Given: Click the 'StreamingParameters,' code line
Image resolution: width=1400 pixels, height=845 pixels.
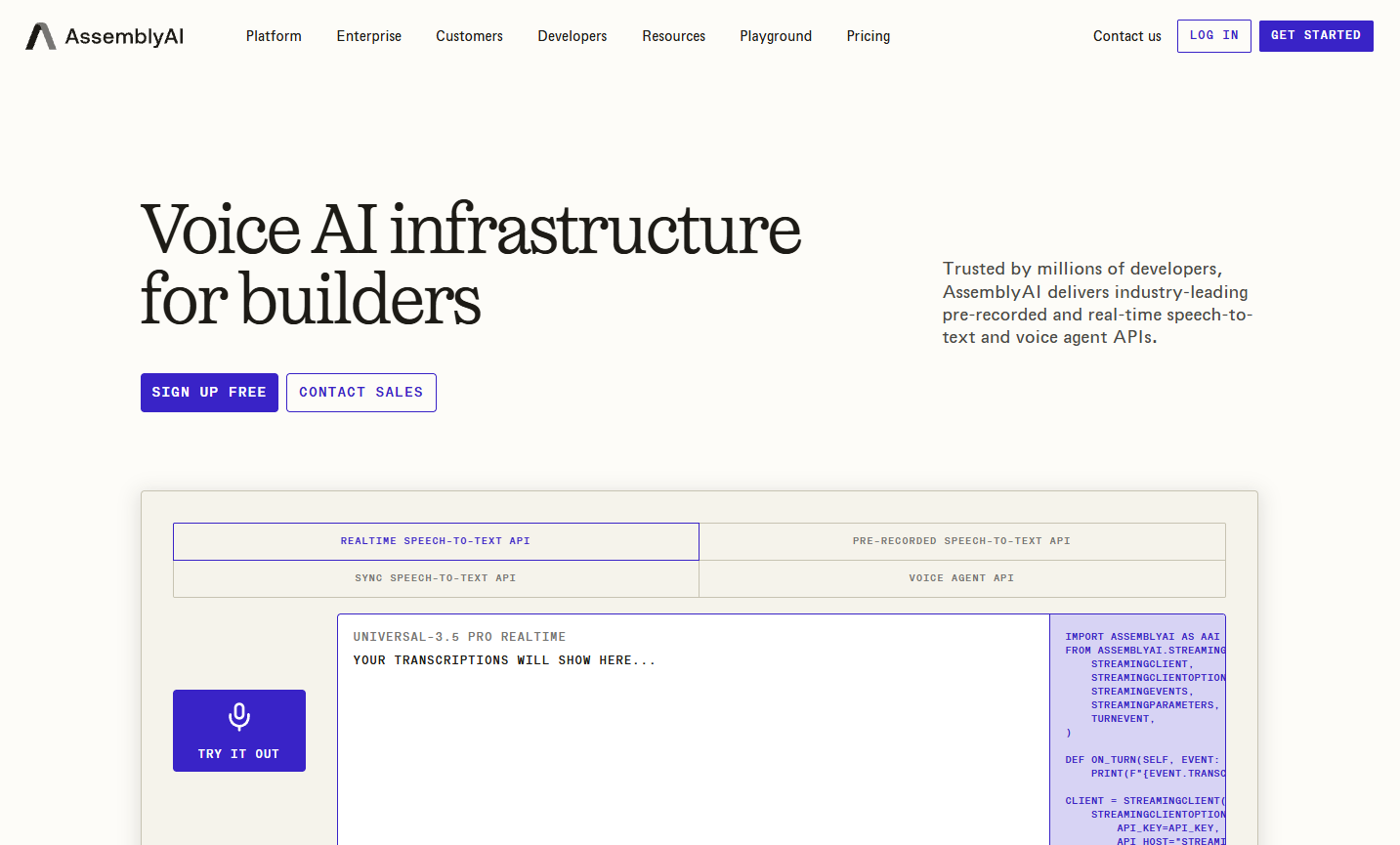Looking at the screenshot, I should click(1155, 705).
